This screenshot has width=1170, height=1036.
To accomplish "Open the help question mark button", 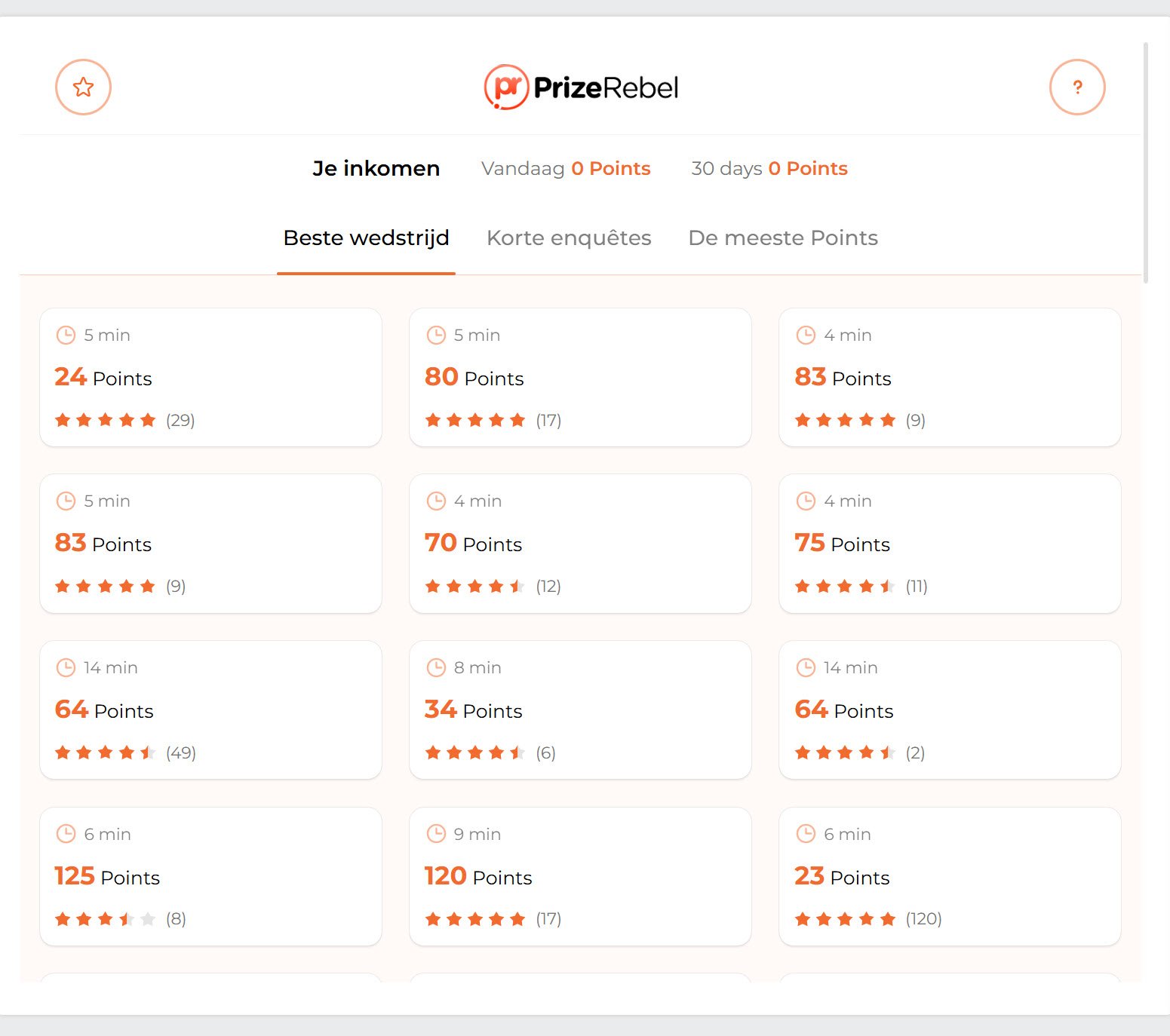I will 1077,87.
